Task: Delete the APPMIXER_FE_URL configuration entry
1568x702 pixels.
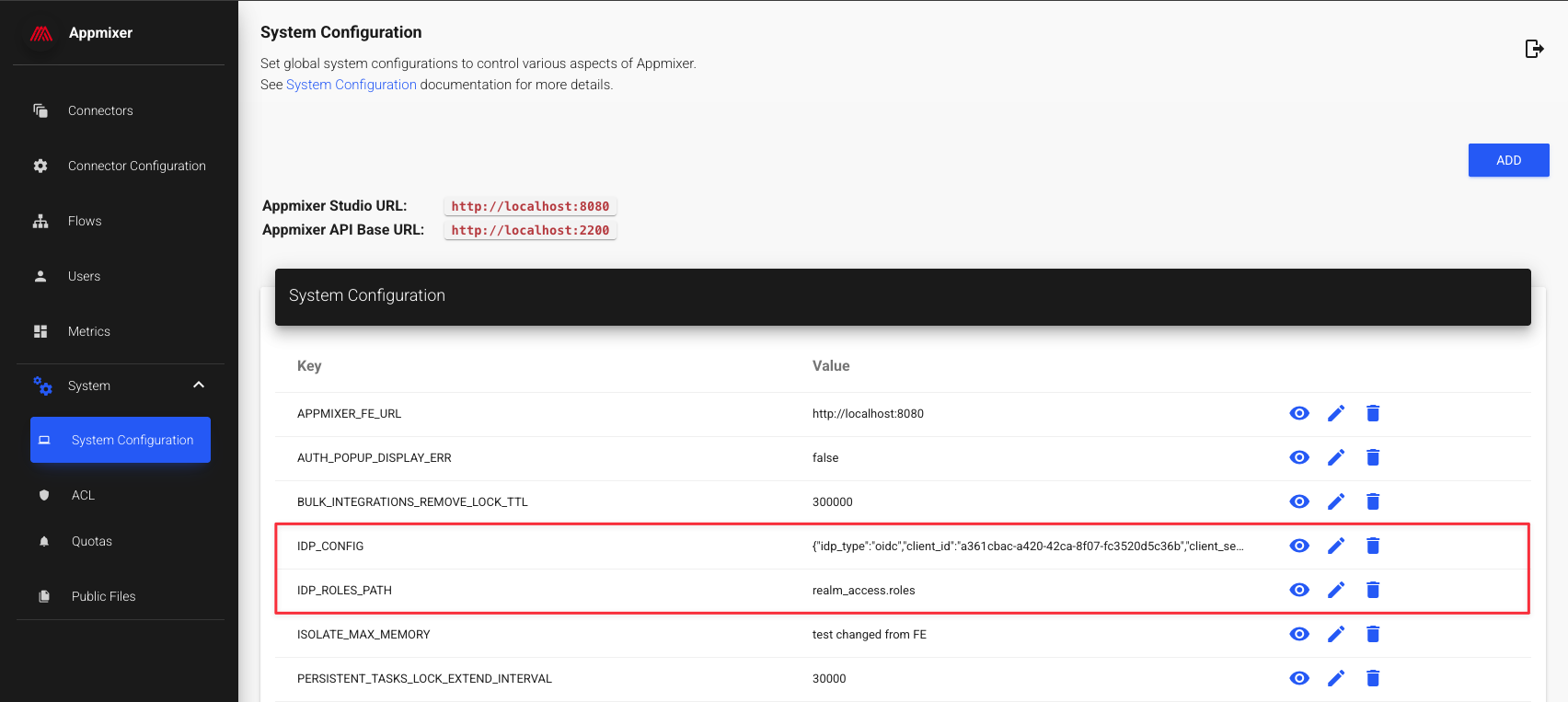Action: [1373, 413]
